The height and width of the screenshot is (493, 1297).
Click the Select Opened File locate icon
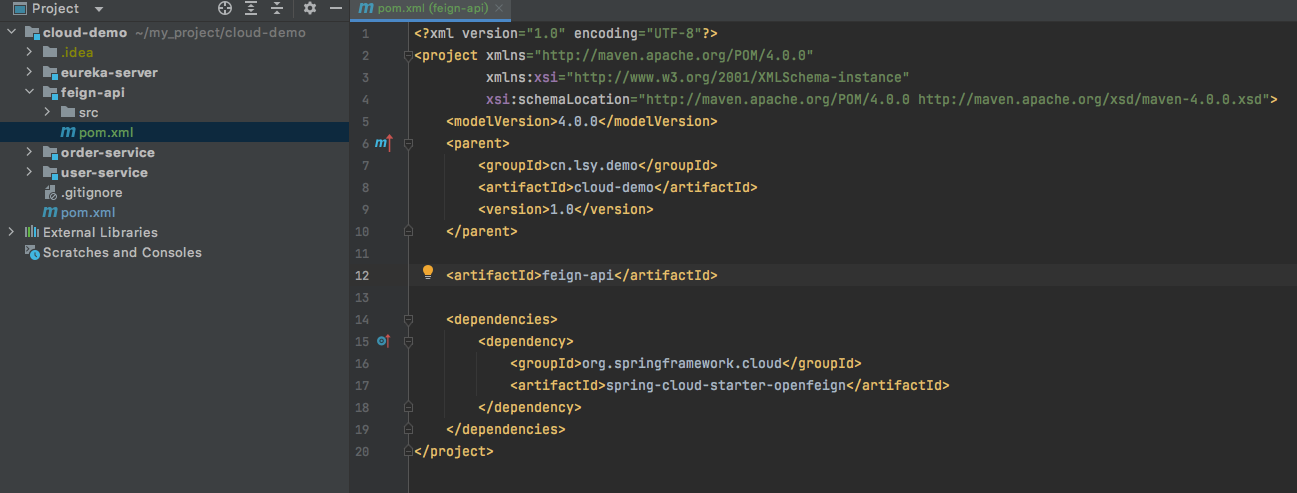[225, 8]
